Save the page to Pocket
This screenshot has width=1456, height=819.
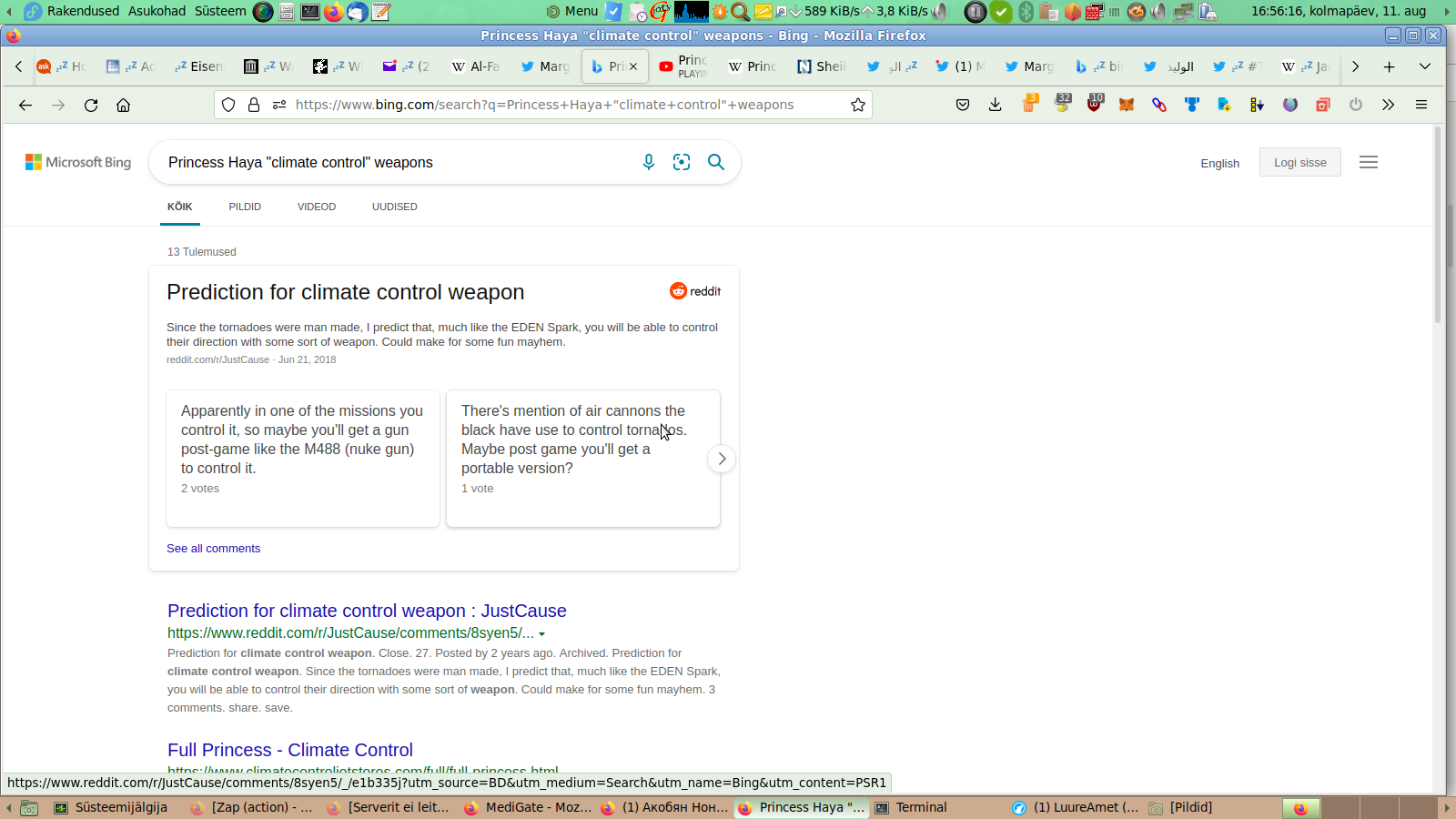(x=963, y=105)
